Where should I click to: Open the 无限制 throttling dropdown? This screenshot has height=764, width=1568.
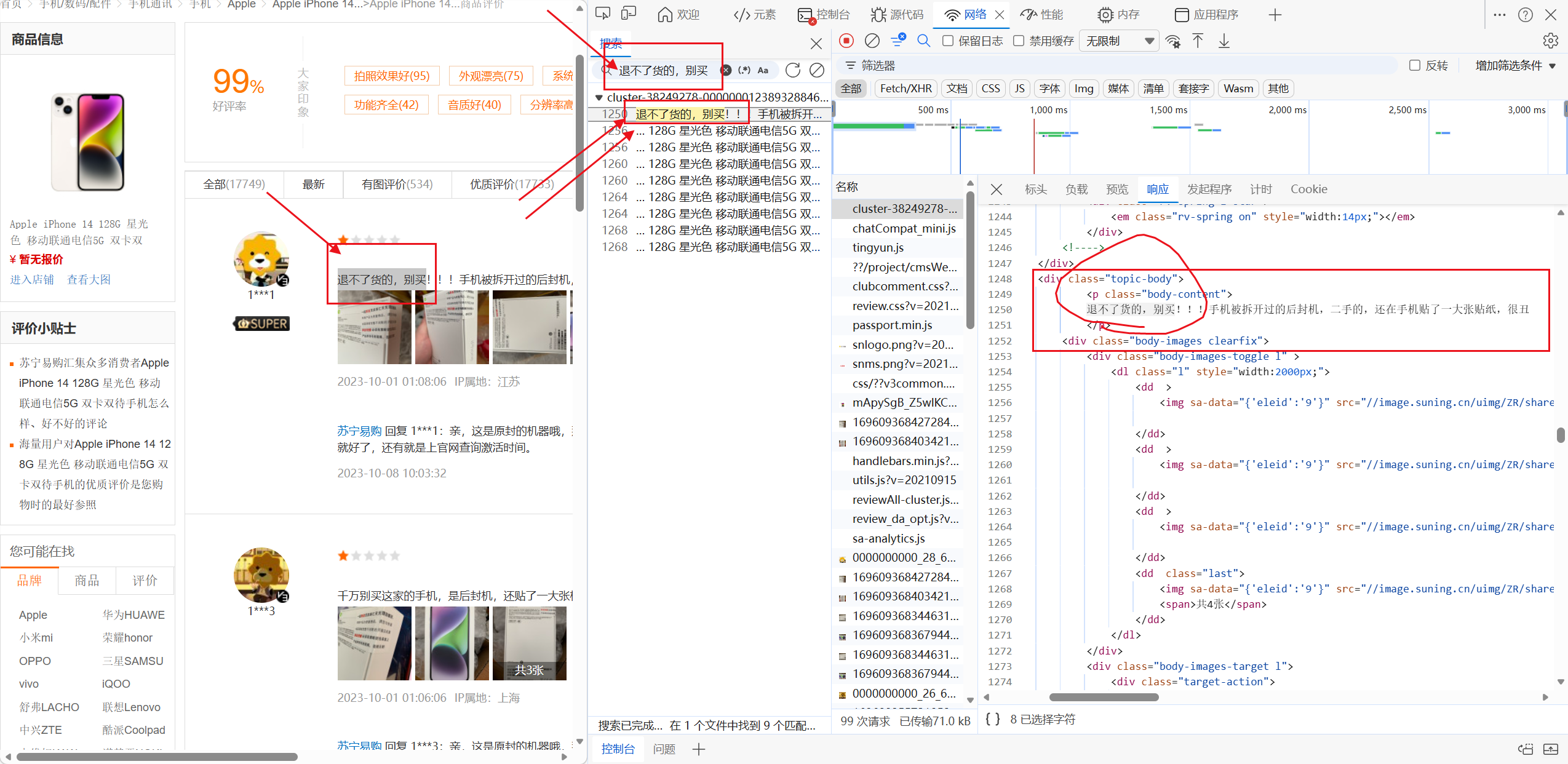click(x=1120, y=41)
